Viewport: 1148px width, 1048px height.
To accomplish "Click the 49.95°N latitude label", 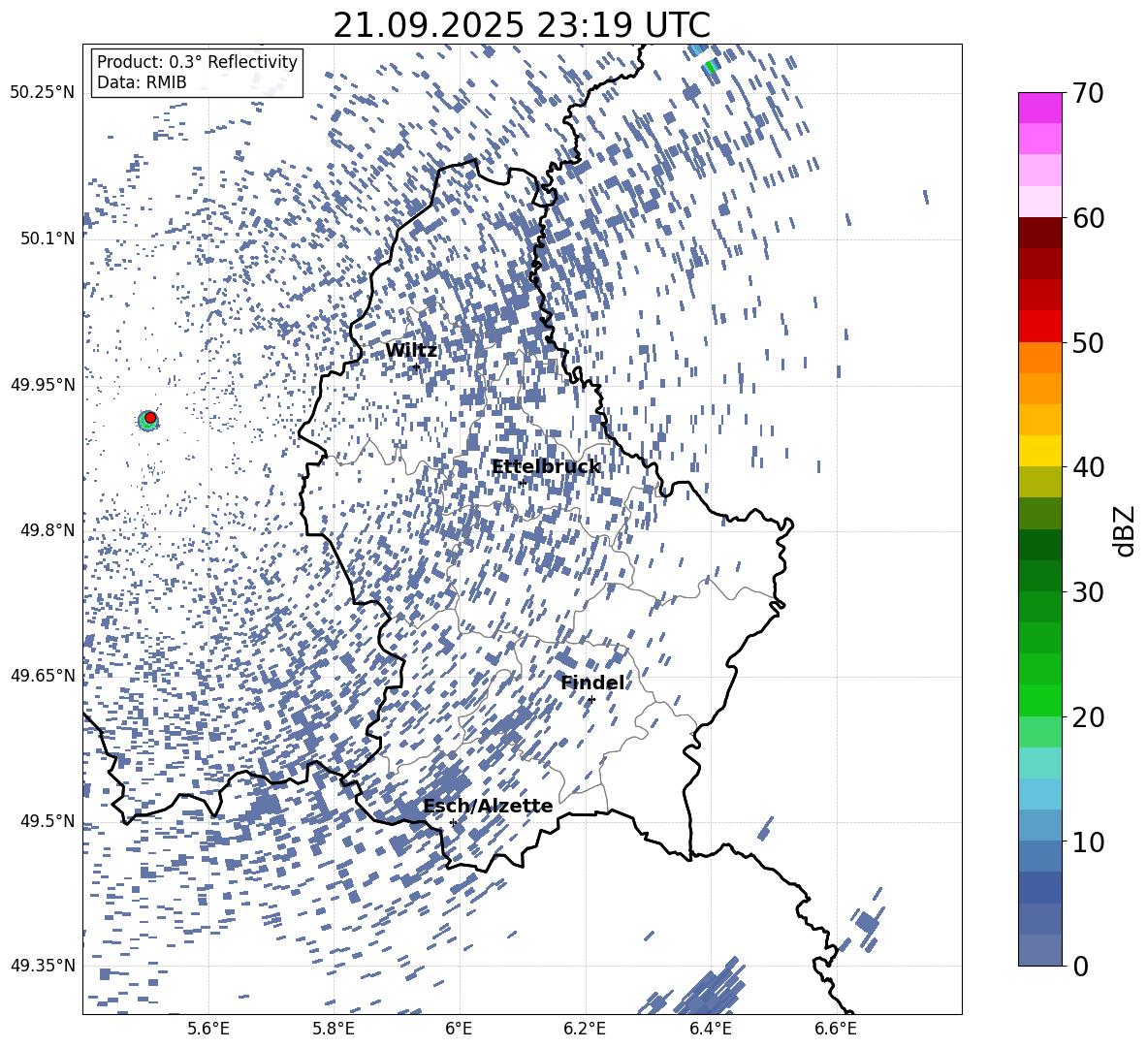I will click(x=43, y=385).
